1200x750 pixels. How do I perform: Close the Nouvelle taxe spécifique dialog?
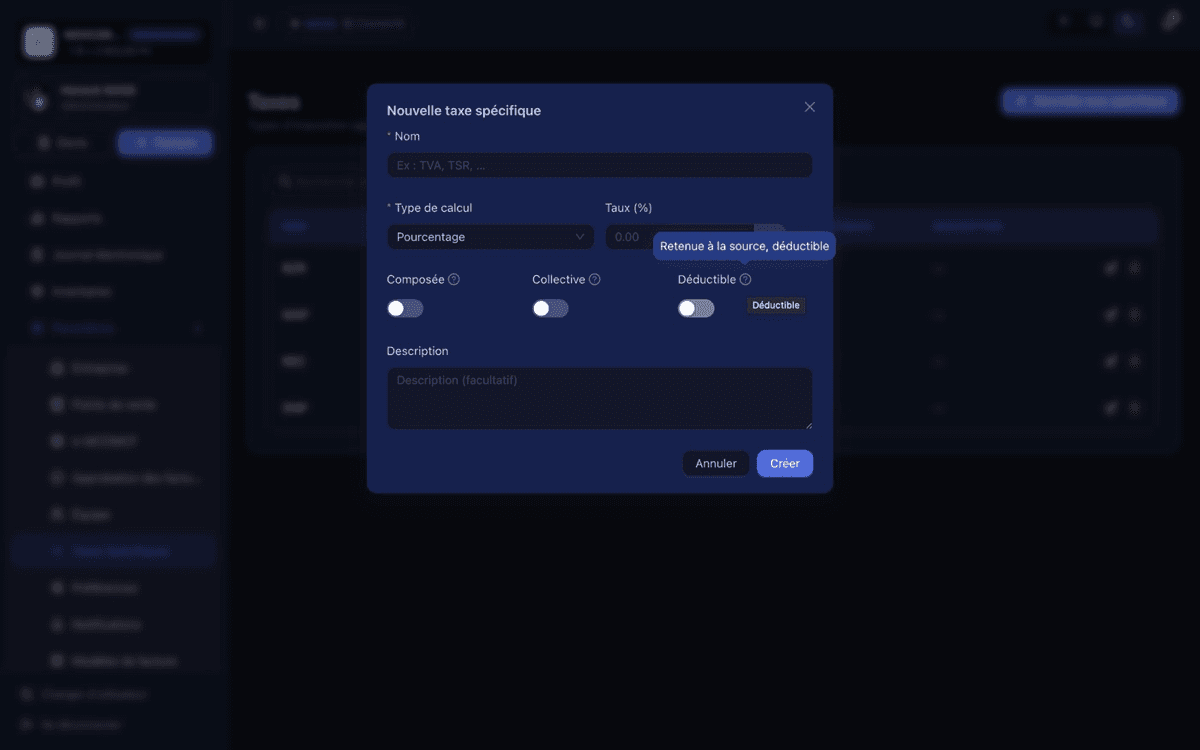point(810,107)
